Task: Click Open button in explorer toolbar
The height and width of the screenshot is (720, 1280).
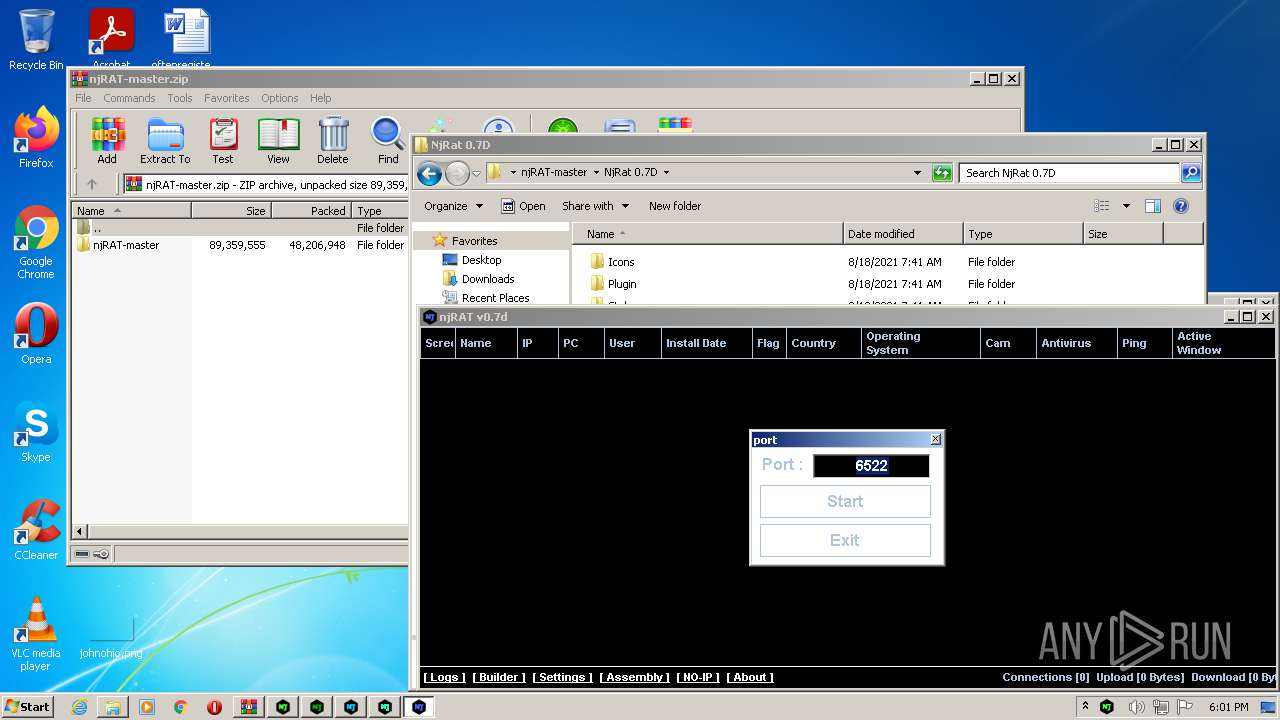Action: pyautogui.click(x=523, y=206)
